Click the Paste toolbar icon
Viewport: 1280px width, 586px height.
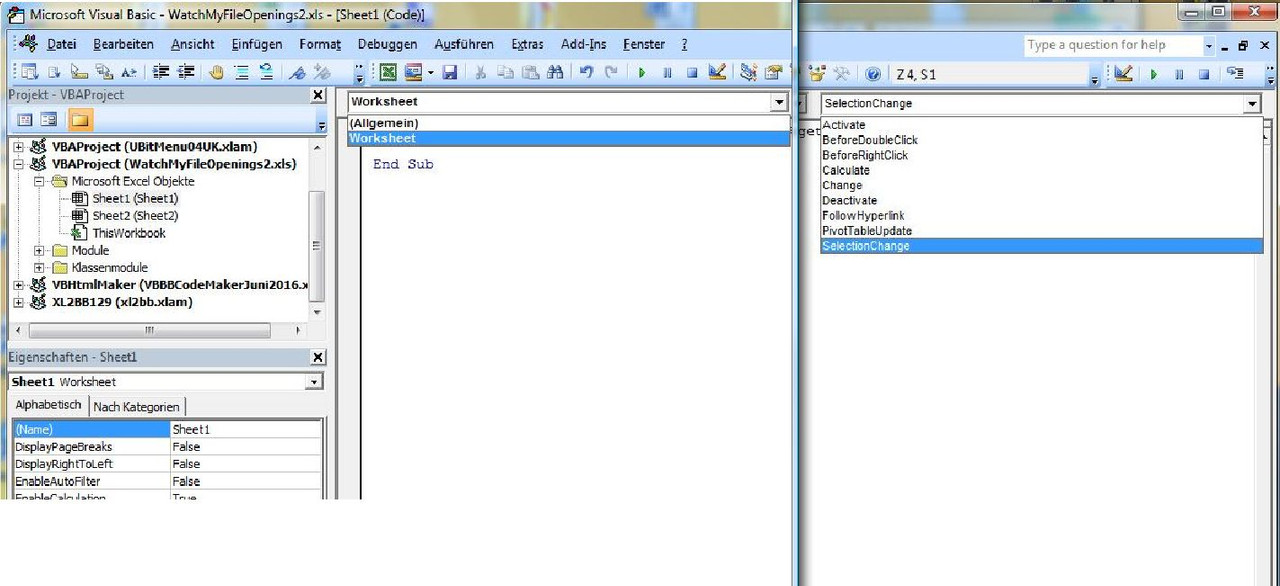pyautogui.click(x=531, y=72)
